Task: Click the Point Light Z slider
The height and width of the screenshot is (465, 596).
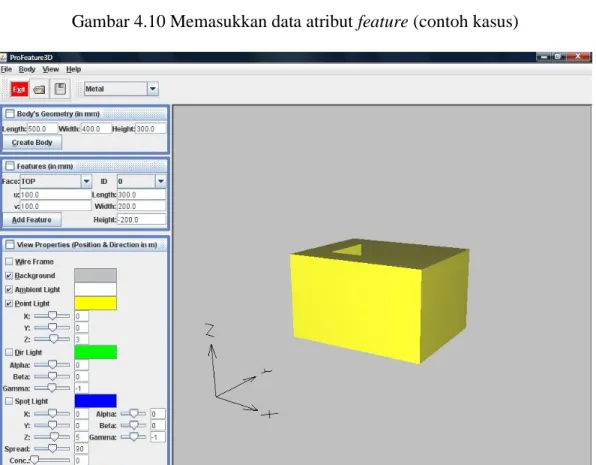Action: click(x=52, y=339)
